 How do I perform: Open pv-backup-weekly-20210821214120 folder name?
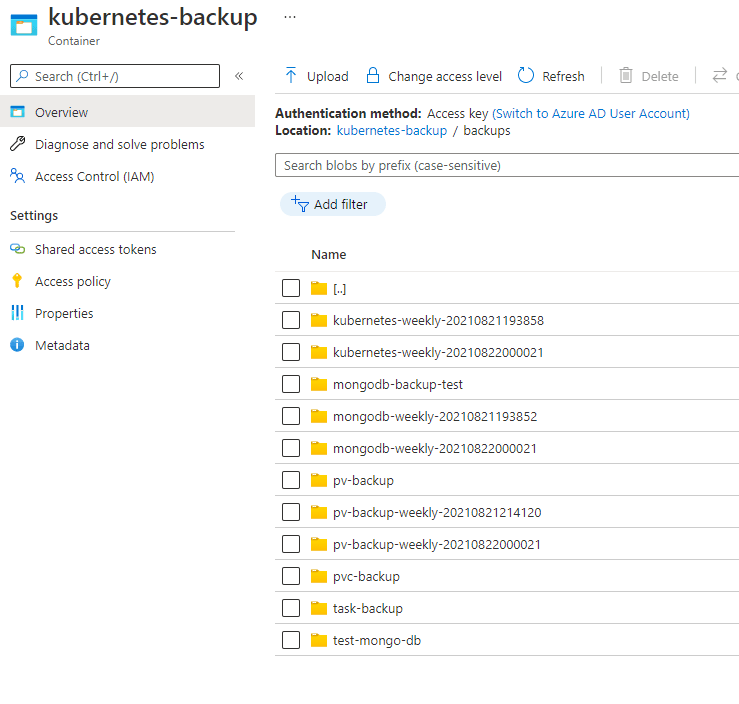click(x=437, y=512)
